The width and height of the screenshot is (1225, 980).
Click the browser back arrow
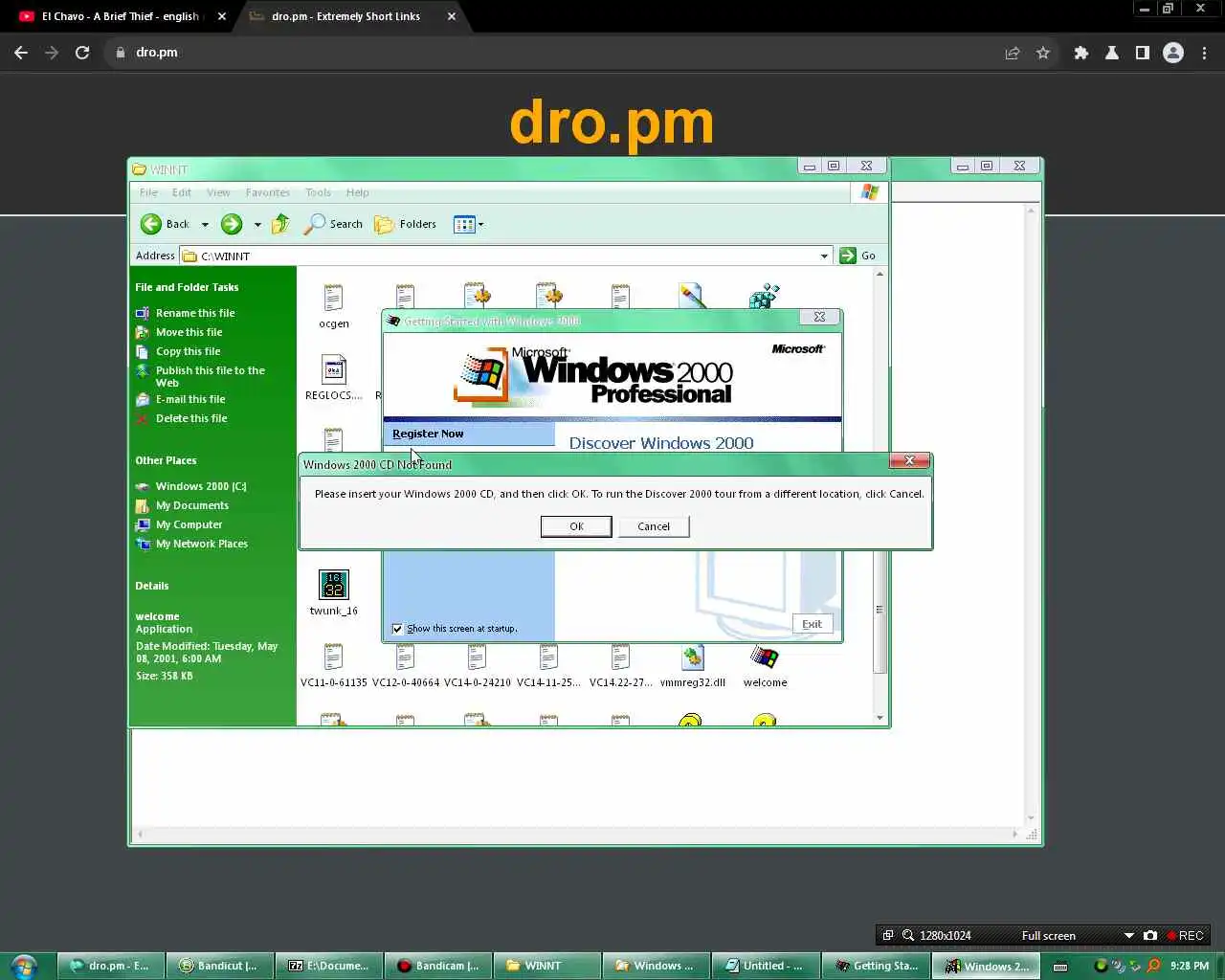(21, 53)
